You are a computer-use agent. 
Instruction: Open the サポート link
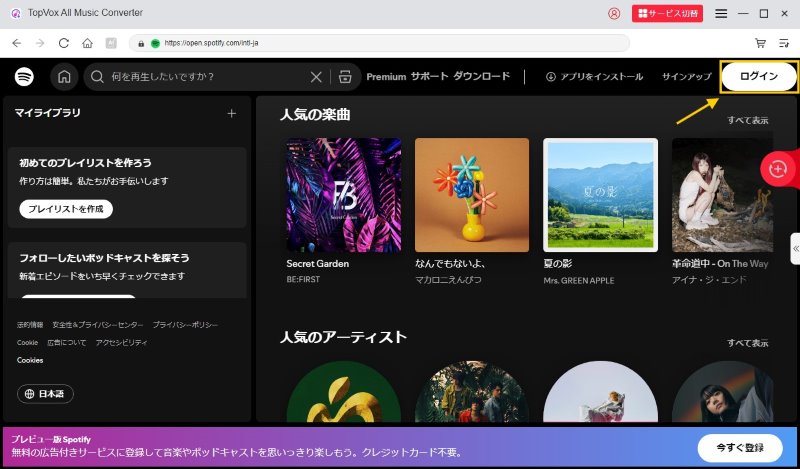coord(430,77)
